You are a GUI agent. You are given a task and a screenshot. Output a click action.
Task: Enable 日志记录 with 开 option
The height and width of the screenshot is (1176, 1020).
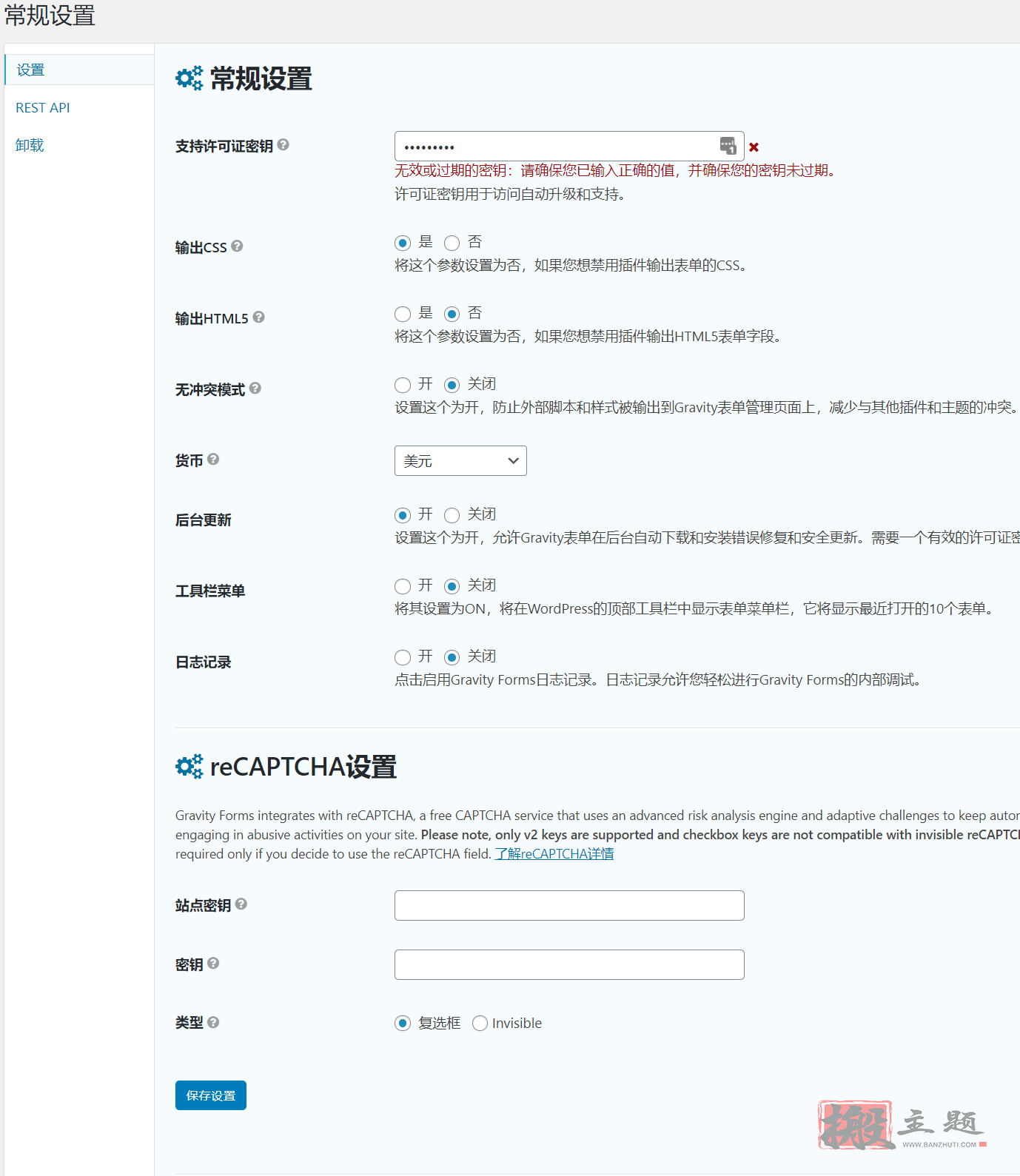pos(403,657)
